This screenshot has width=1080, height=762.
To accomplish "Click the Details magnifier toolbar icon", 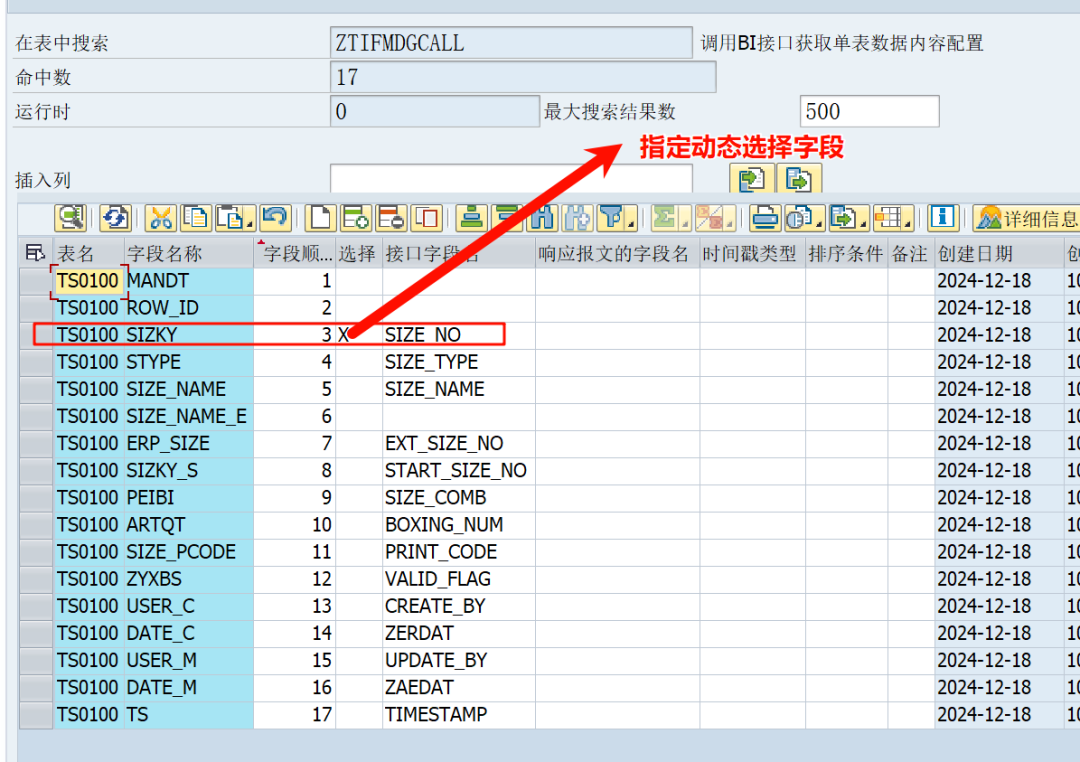I will point(70,218).
